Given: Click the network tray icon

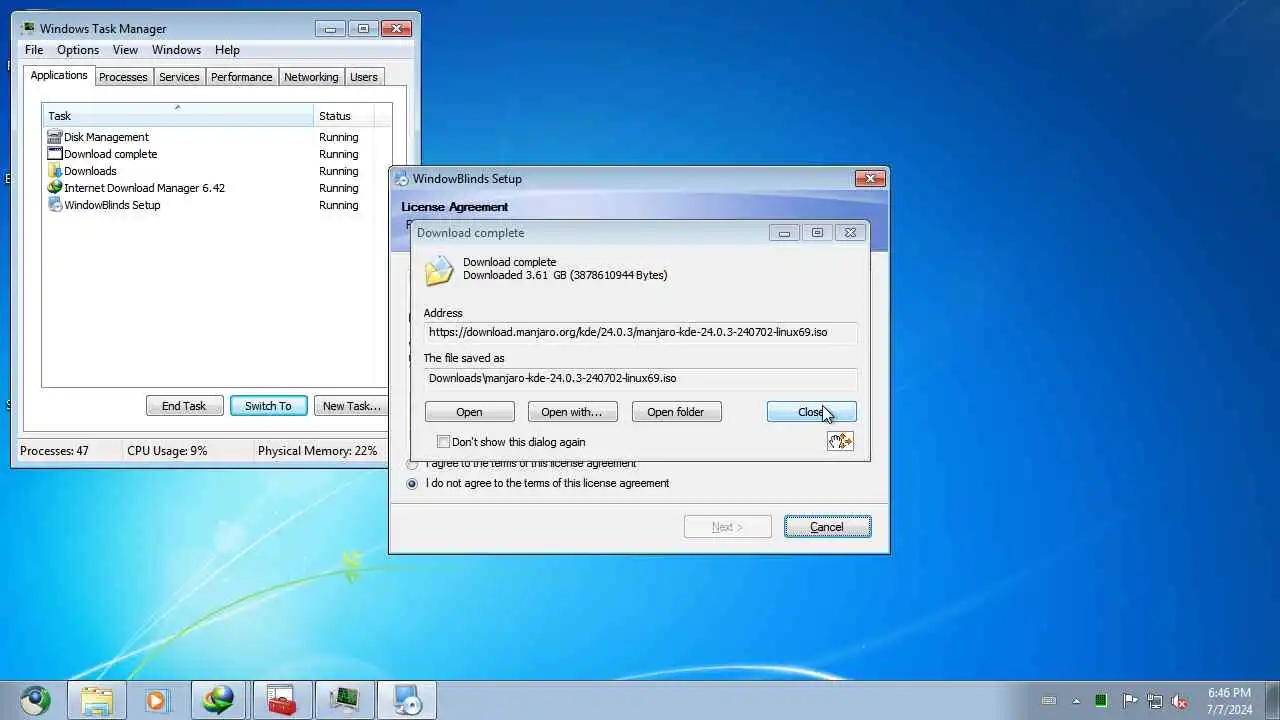Looking at the screenshot, I should click(x=1155, y=701).
